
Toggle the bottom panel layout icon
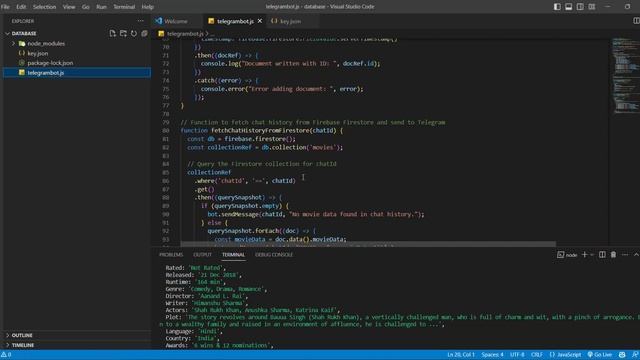click(x=569, y=7)
